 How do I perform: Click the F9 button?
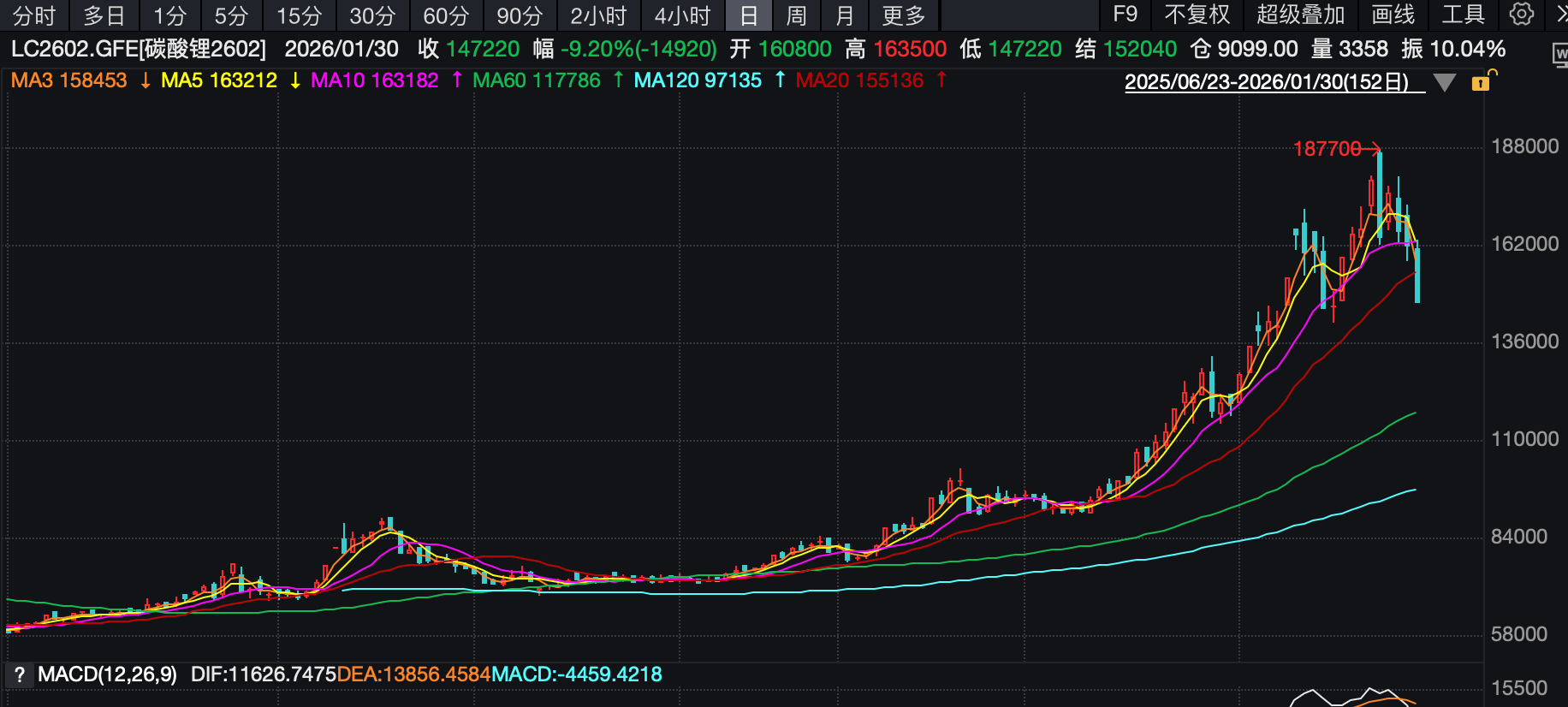(x=1125, y=15)
